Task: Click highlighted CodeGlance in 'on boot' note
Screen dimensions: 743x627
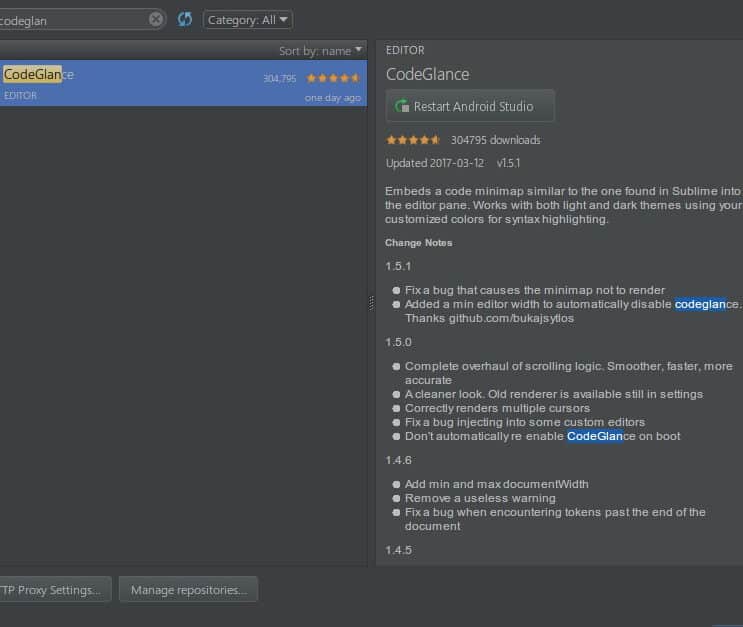Action: point(595,436)
